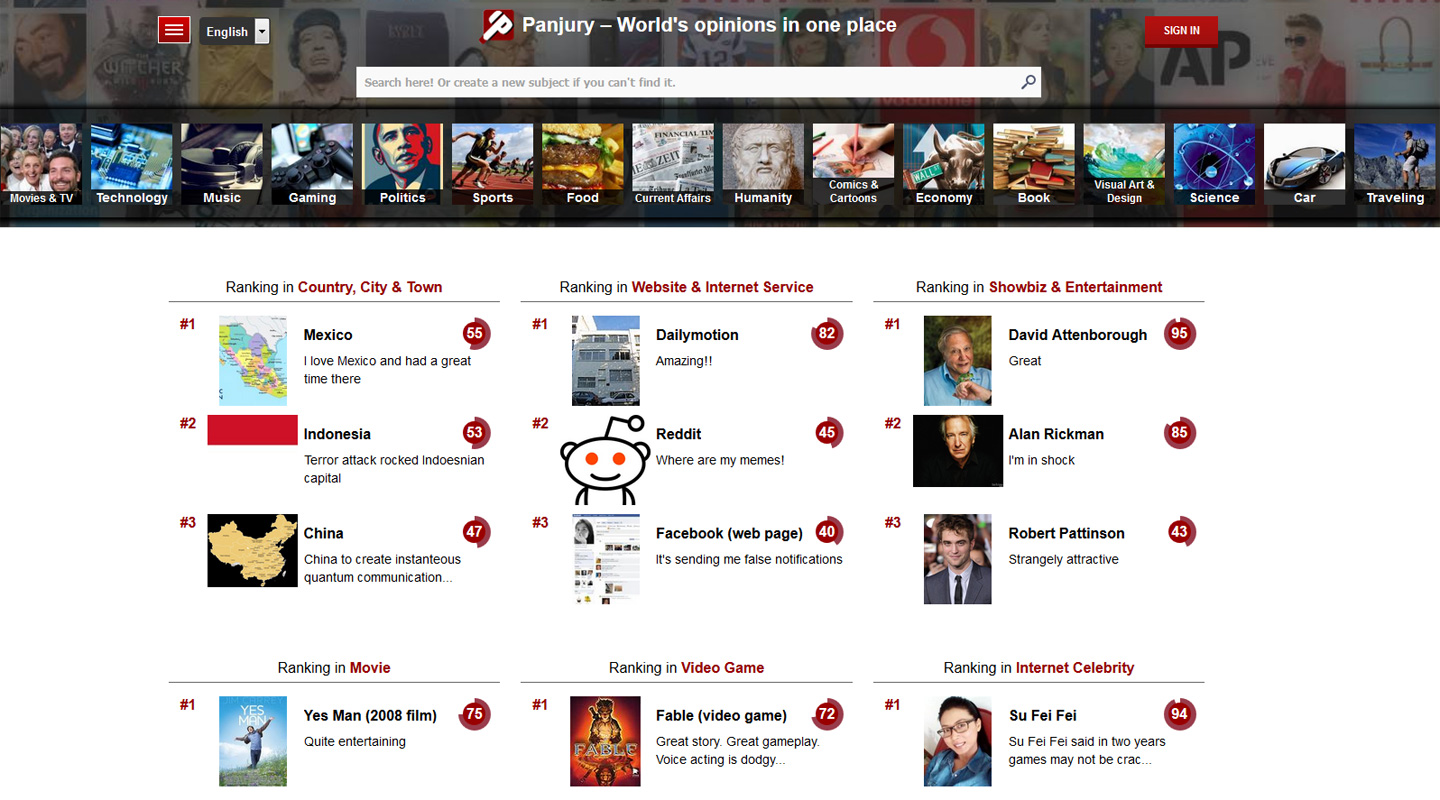Image resolution: width=1440 pixels, height=800 pixels.
Task: Click Robert Pattinson's score badge 43
Action: pos(1180,532)
